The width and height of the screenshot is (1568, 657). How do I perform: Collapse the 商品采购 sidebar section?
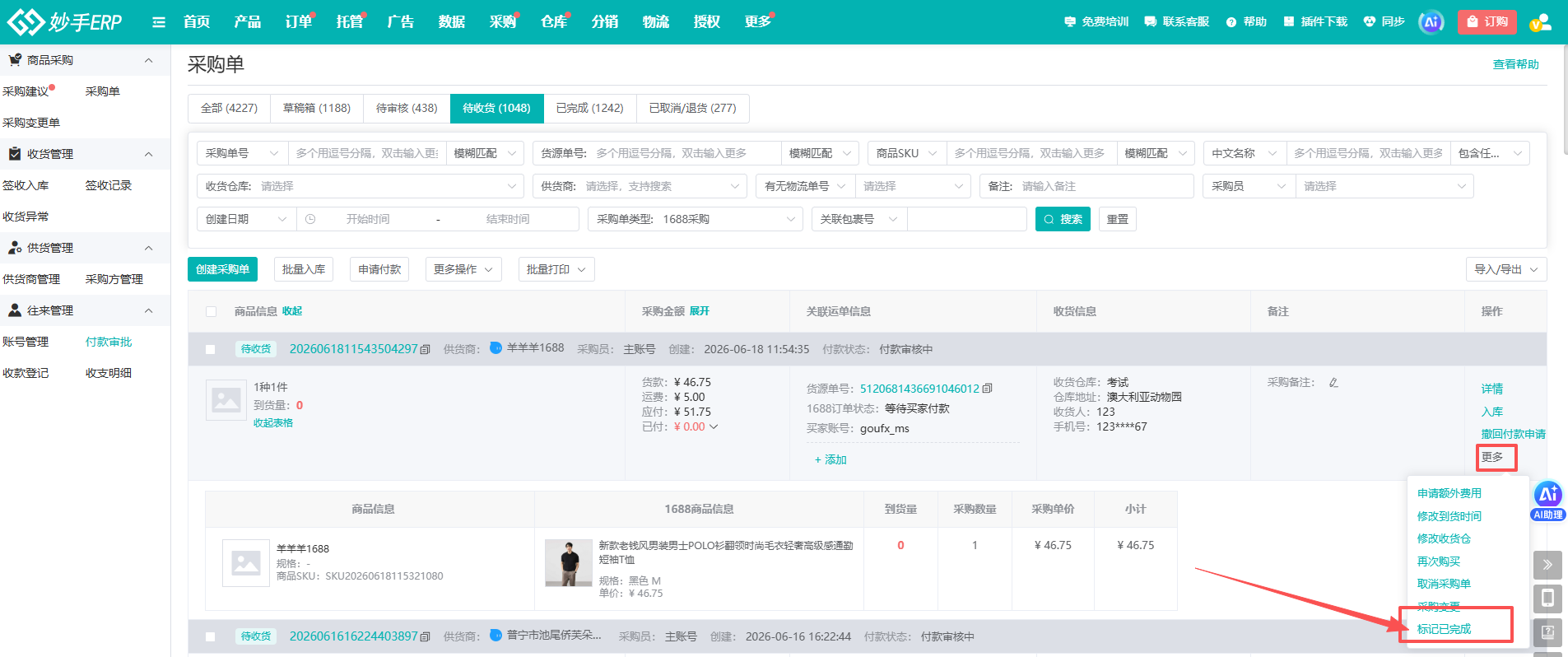coord(149,60)
